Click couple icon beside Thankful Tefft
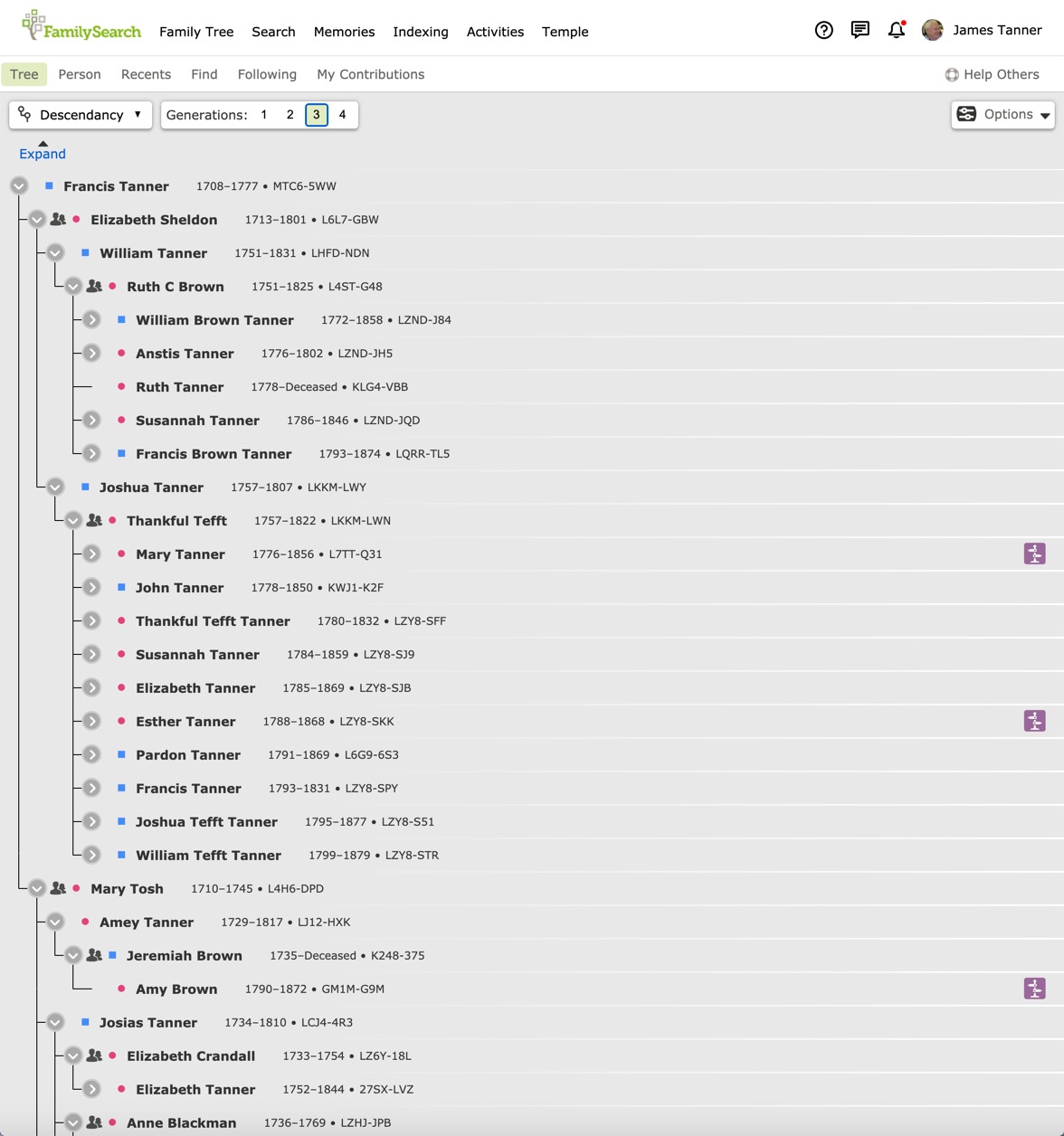Viewport: 1064px width, 1136px height. [94, 520]
